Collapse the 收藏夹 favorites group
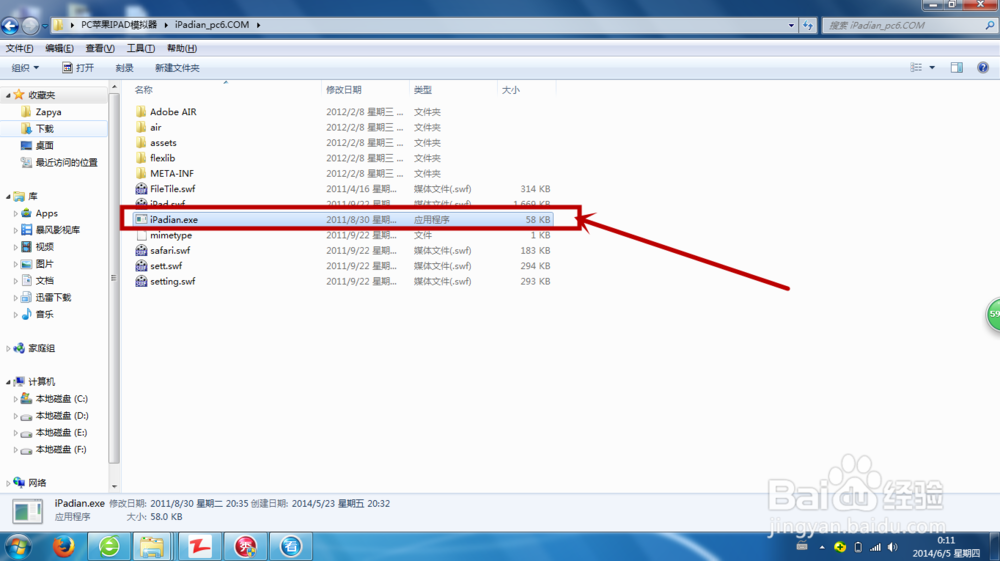The width and height of the screenshot is (1000, 561). tap(8, 95)
